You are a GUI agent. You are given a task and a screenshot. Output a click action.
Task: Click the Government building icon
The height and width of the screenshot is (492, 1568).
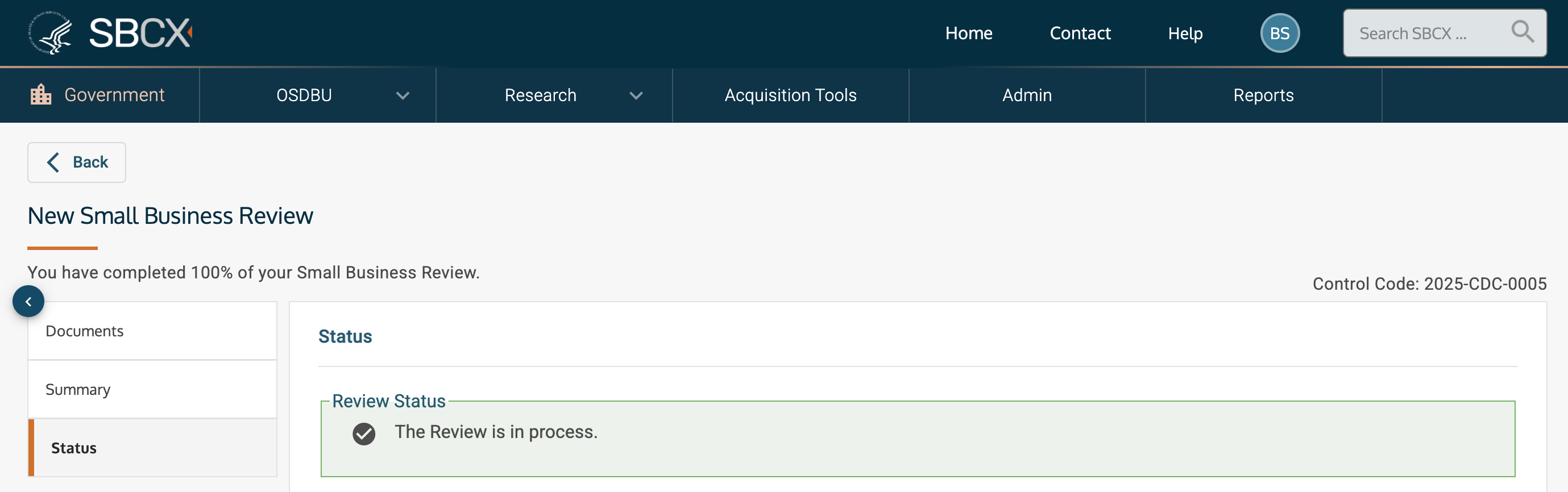(x=41, y=95)
